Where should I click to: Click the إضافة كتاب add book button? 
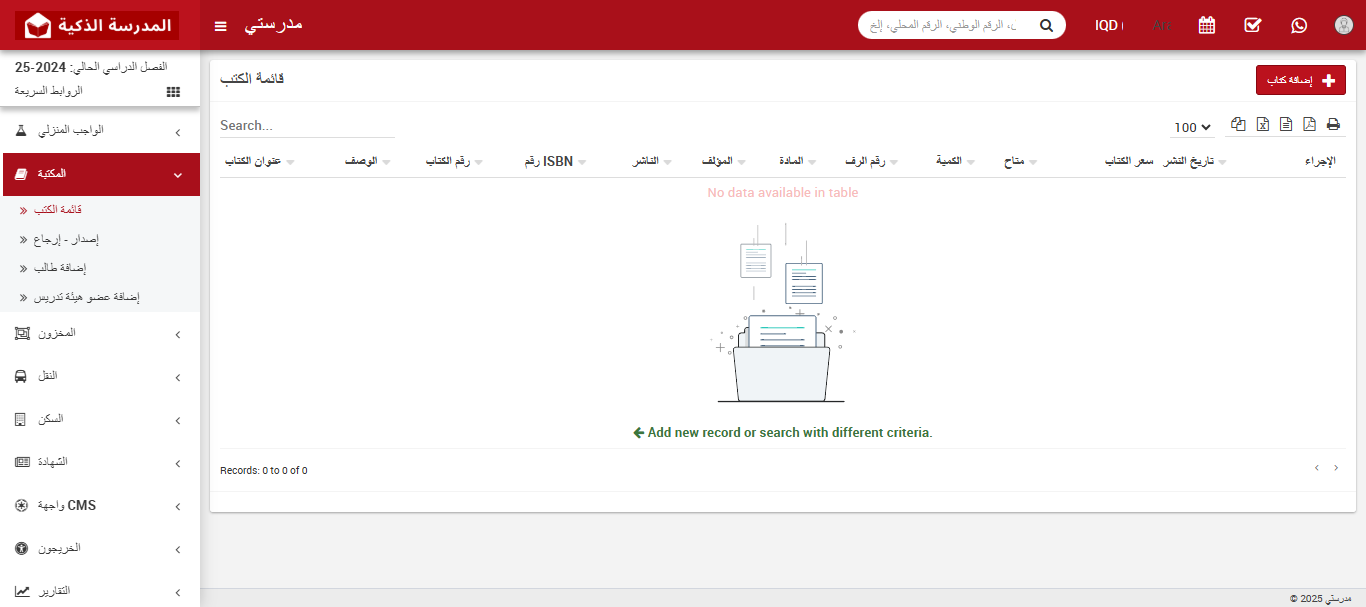1300,81
